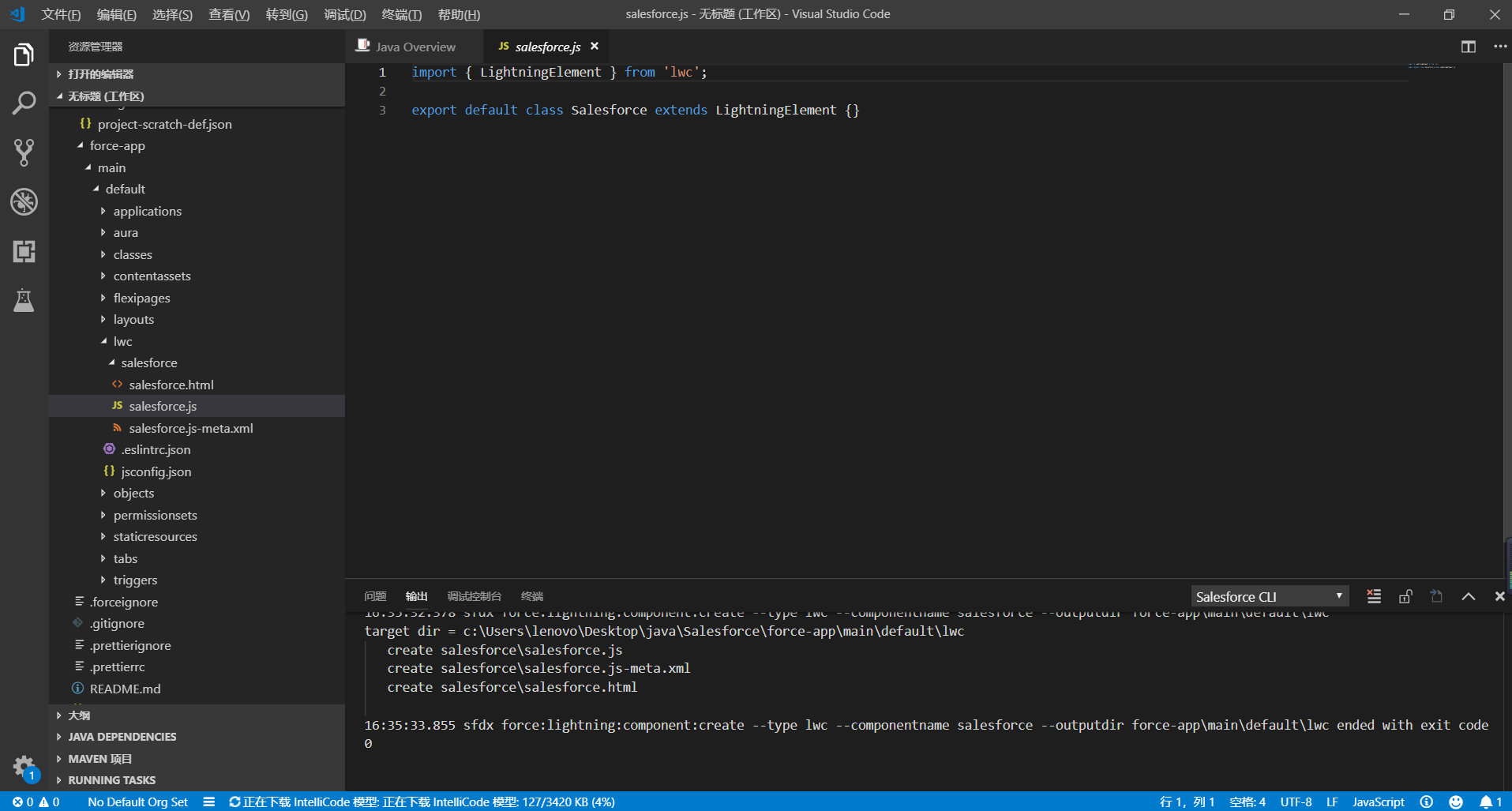Open the Explorer view in activity bar
Image resolution: width=1512 pixels, height=811 pixels.
[24, 54]
